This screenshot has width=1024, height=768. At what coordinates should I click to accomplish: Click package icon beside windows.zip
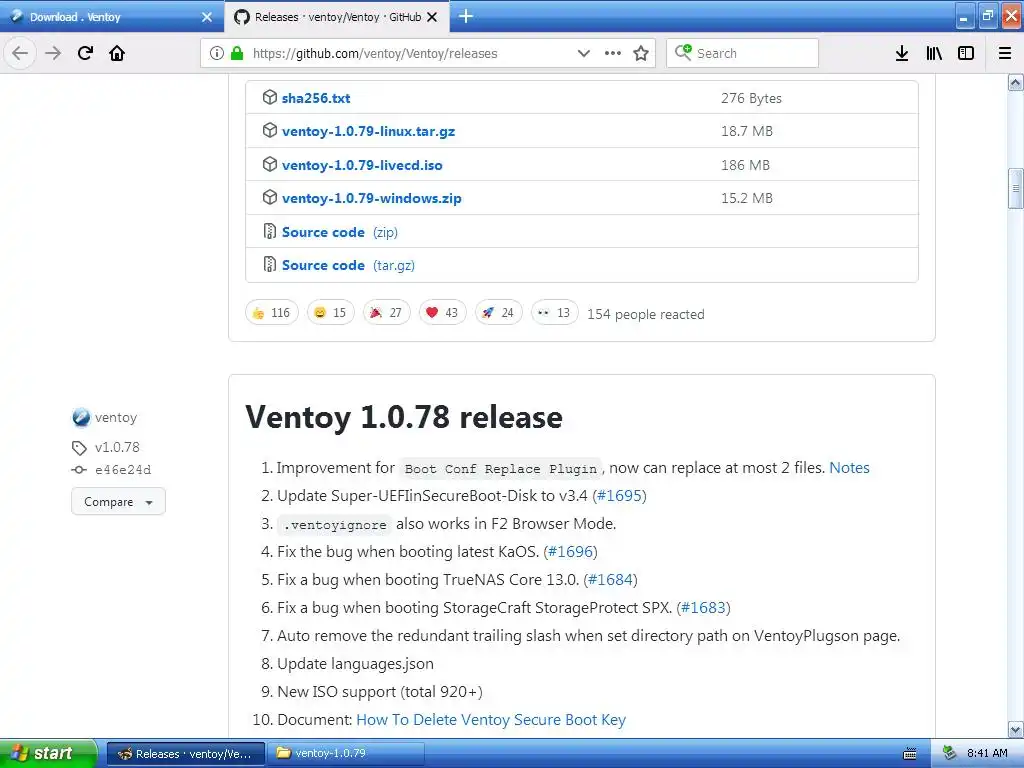tap(270, 197)
